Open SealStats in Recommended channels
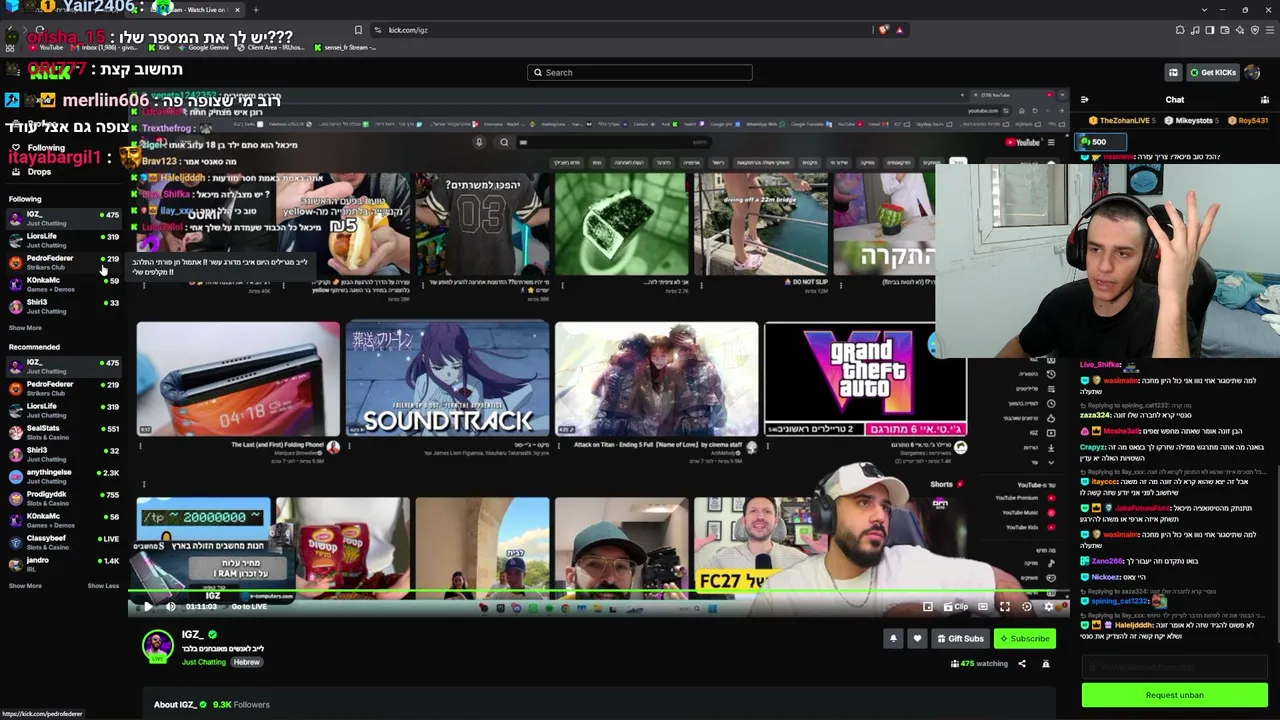The image size is (1280, 720). coord(64,432)
